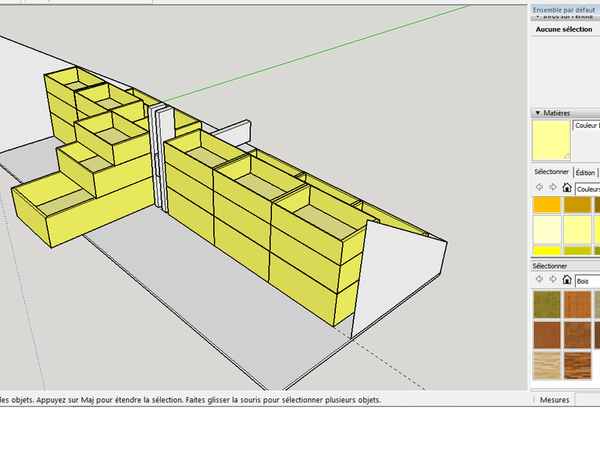Click the forward arrow in the Couleurs browser
The width and height of the screenshot is (600, 450).
(x=553, y=188)
